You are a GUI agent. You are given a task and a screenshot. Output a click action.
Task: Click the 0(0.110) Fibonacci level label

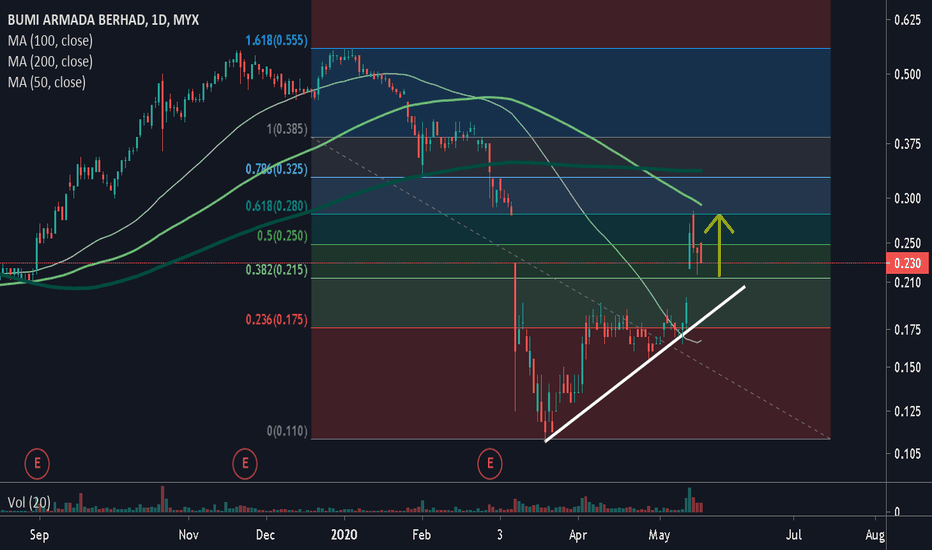point(287,430)
